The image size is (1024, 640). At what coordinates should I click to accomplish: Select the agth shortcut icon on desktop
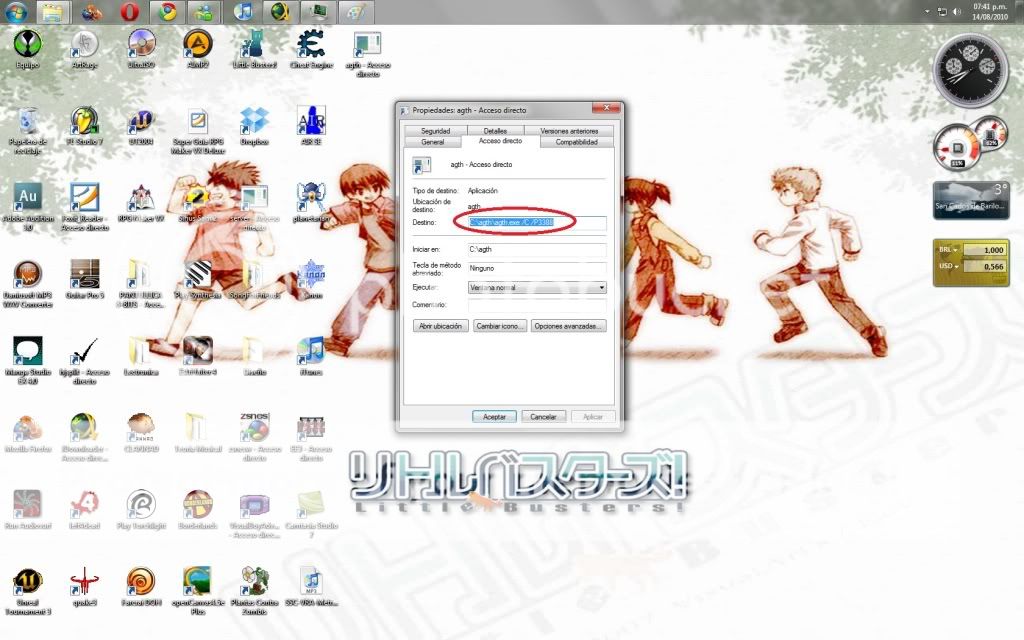[368, 54]
